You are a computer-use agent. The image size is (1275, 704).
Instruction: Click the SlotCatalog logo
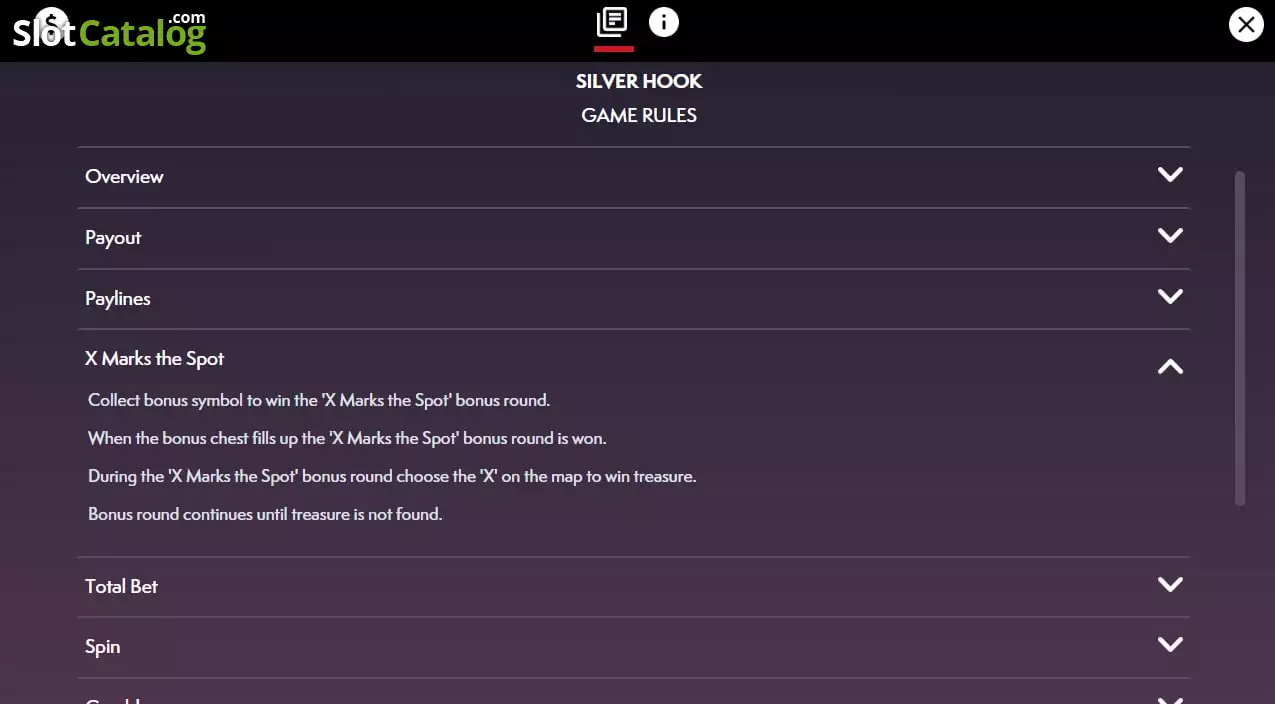[109, 30]
